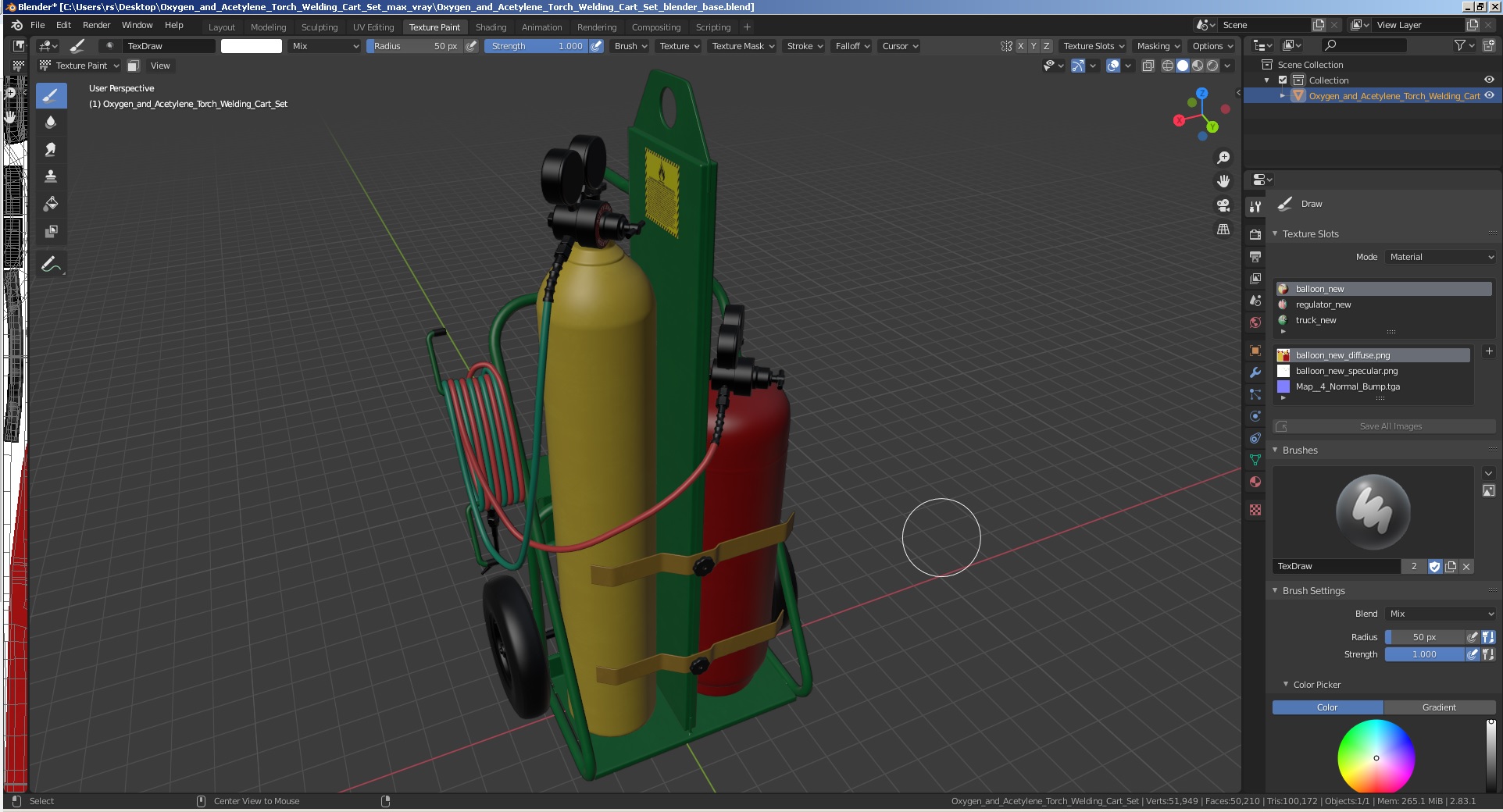Click the color wheel picker
Screen dimensions: 1503x812
[1376, 757]
